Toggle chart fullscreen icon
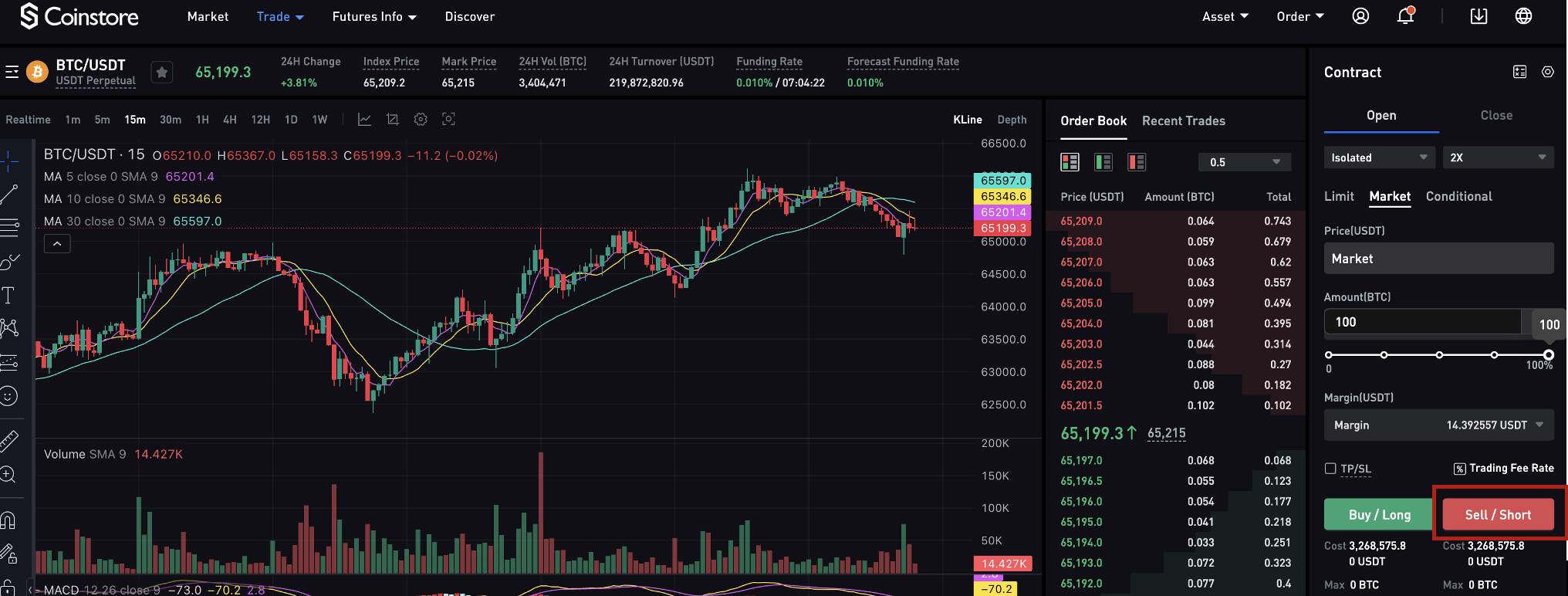The width and height of the screenshot is (1568, 596). [448, 119]
